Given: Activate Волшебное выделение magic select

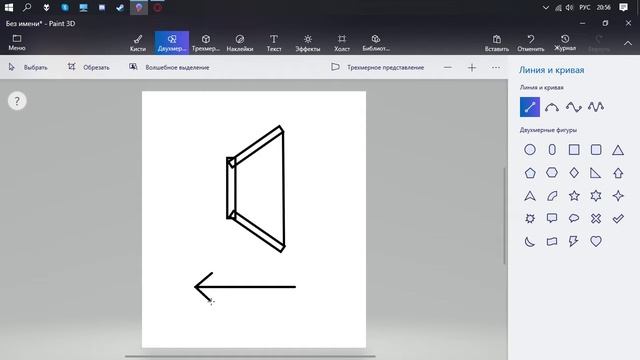Looking at the screenshot, I should (169, 67).
